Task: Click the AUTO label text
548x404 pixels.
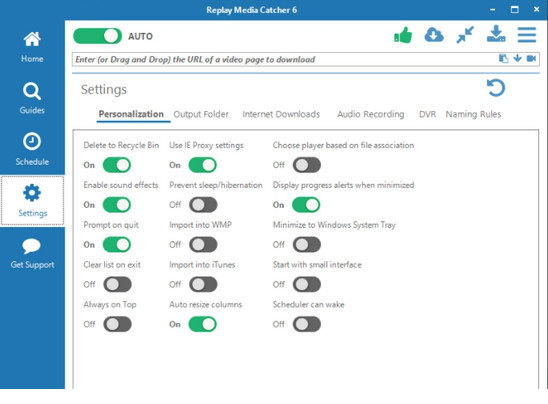Action: tap(140, 36)
